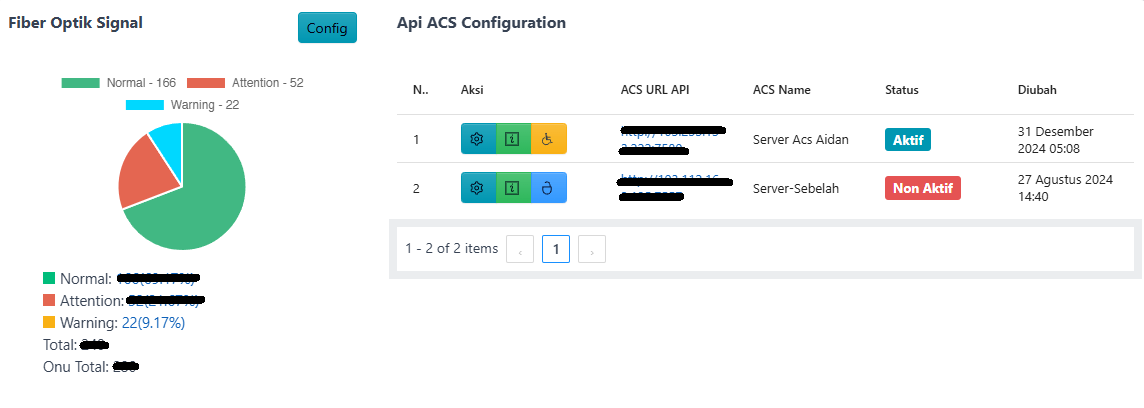
Task: Click Api ACS Configuration heading
Action: tap(482, 23)
